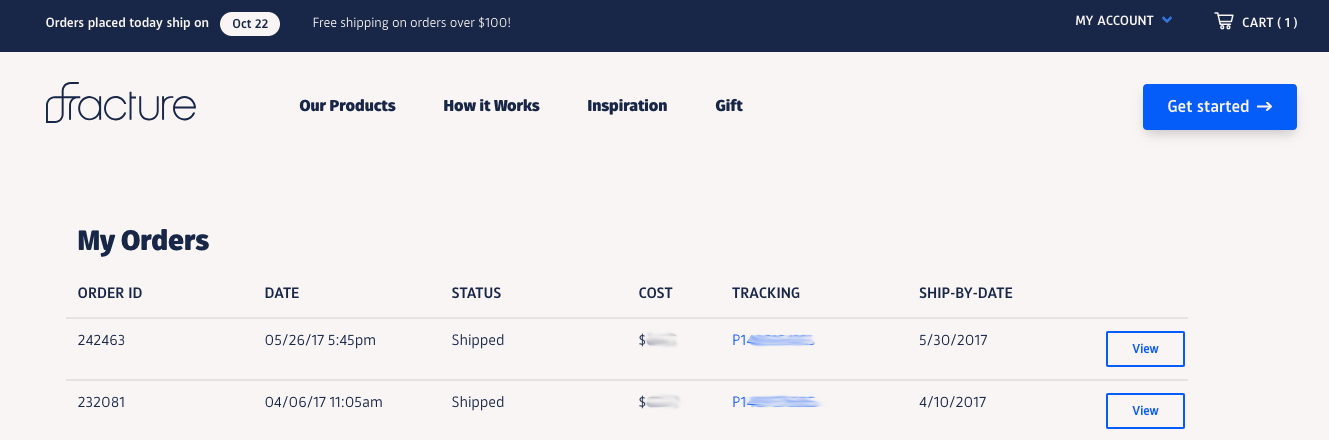
Task: Click the Order ID column header
Action: pyautogui.click(x=110, y=293)
